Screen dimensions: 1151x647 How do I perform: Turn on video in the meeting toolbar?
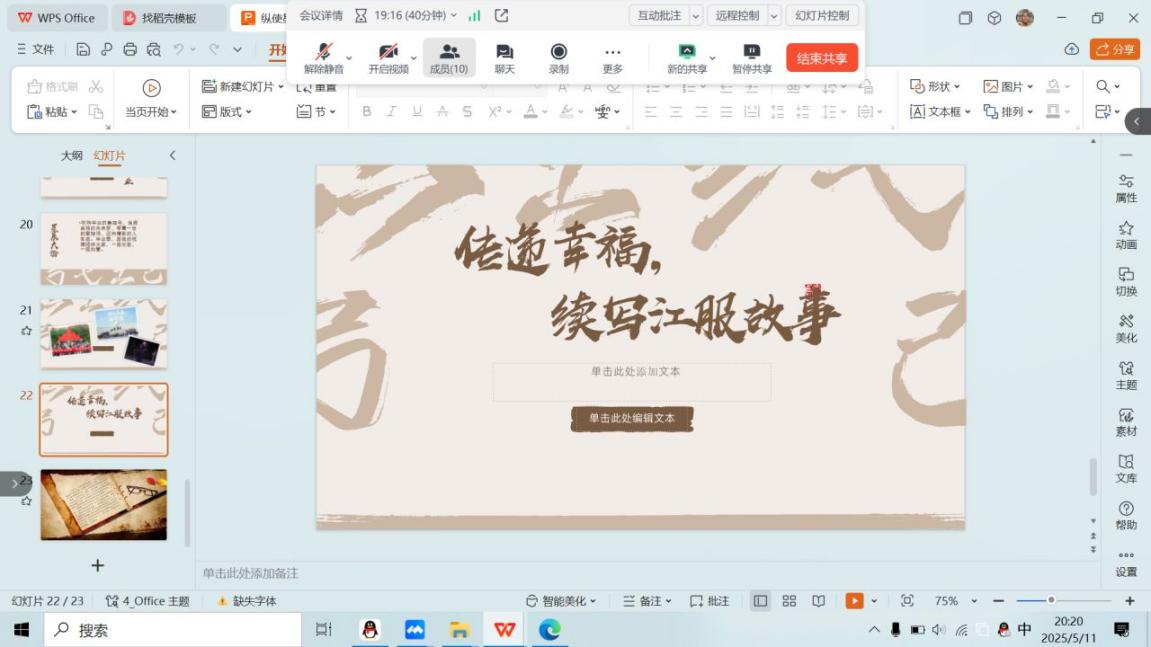tap(387, 57)
